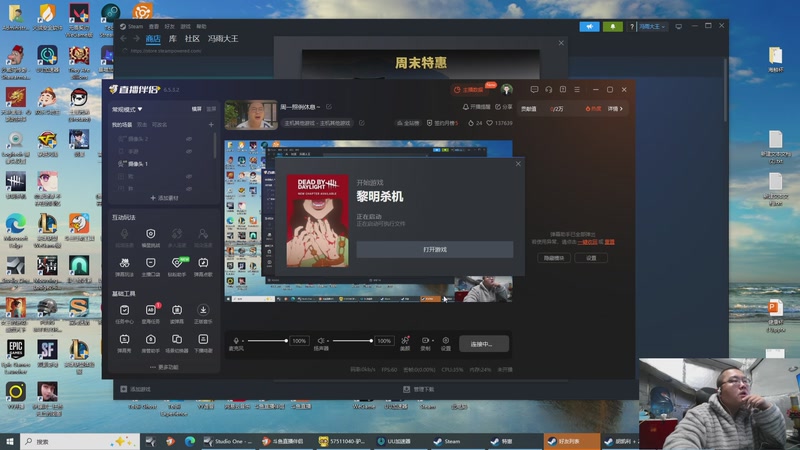This screenshot has height=450, width=800.
Task: Click the microphone volume slider handle
Action: click(x=286, y=341)
